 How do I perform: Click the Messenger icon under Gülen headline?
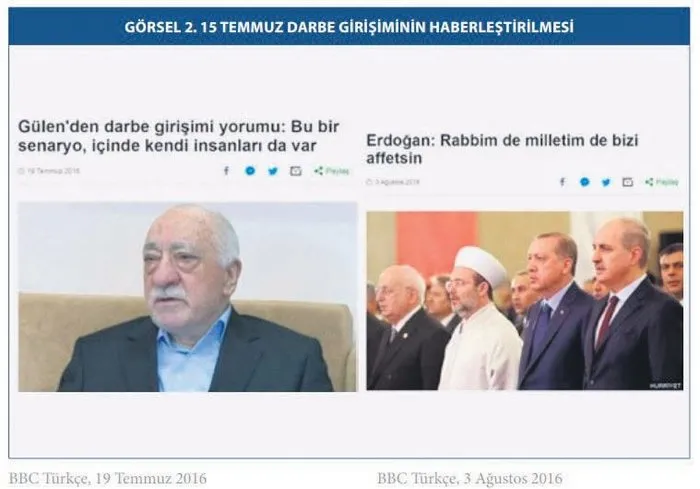tap(250, 171)
